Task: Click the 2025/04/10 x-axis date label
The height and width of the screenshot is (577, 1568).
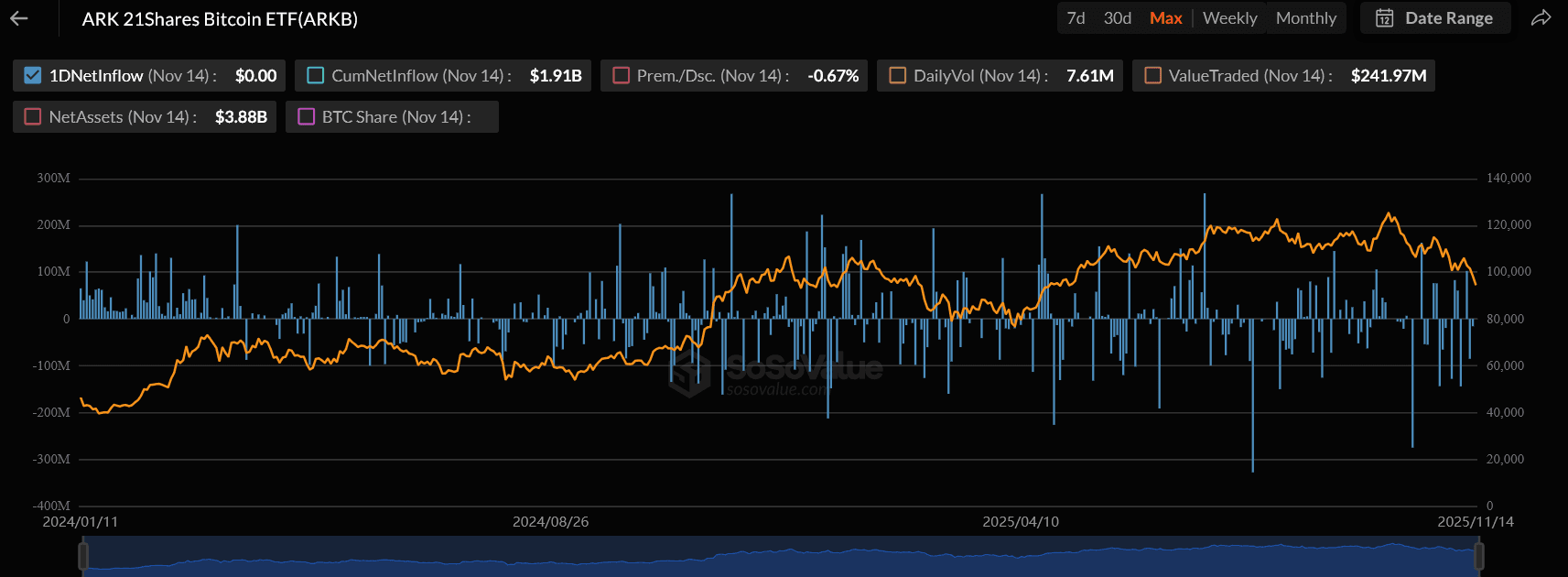Action: pos(1021,521)
